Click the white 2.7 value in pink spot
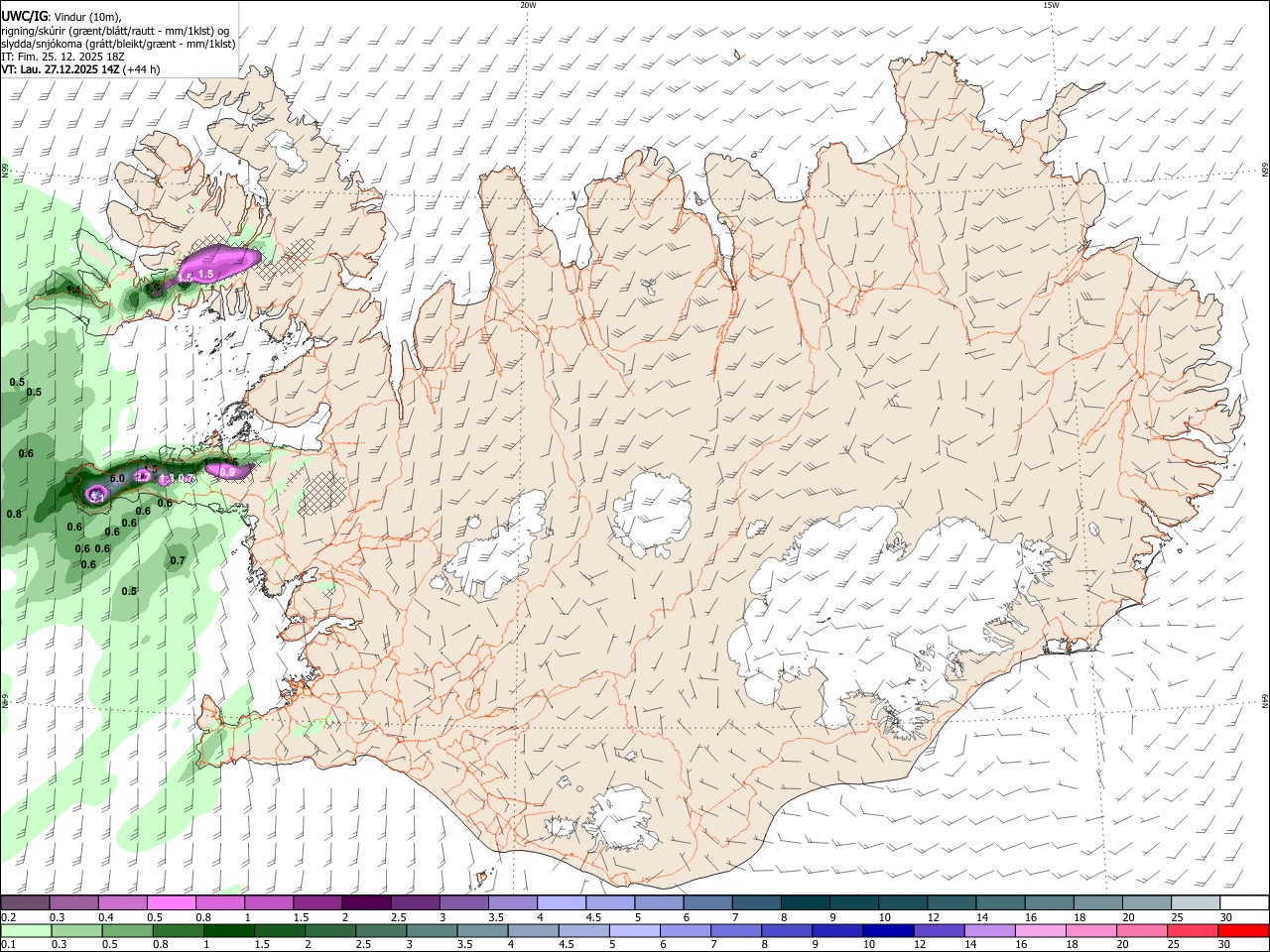Image resolution: width=1270 pixels, height=952 pixels. (x=143, y=477)
